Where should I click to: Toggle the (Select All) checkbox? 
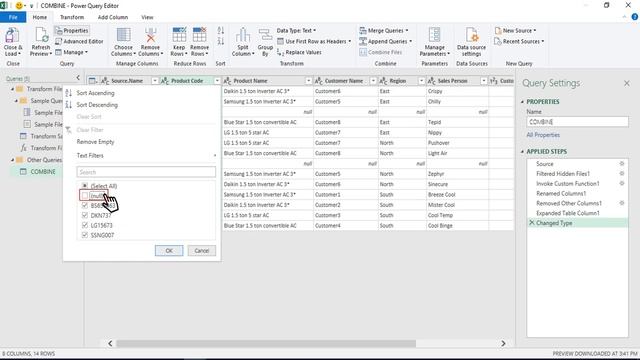pyautogui.click(x=85, y=186)
